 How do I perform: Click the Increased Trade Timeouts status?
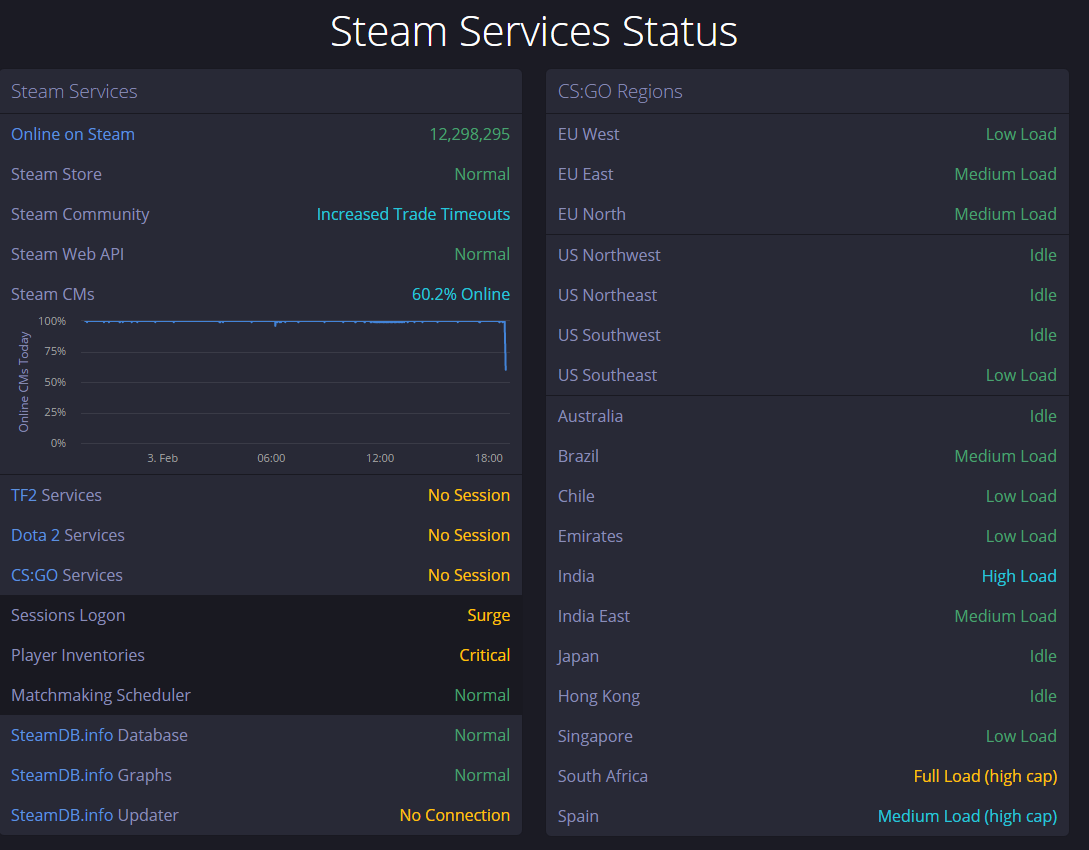tap(413, 214)
